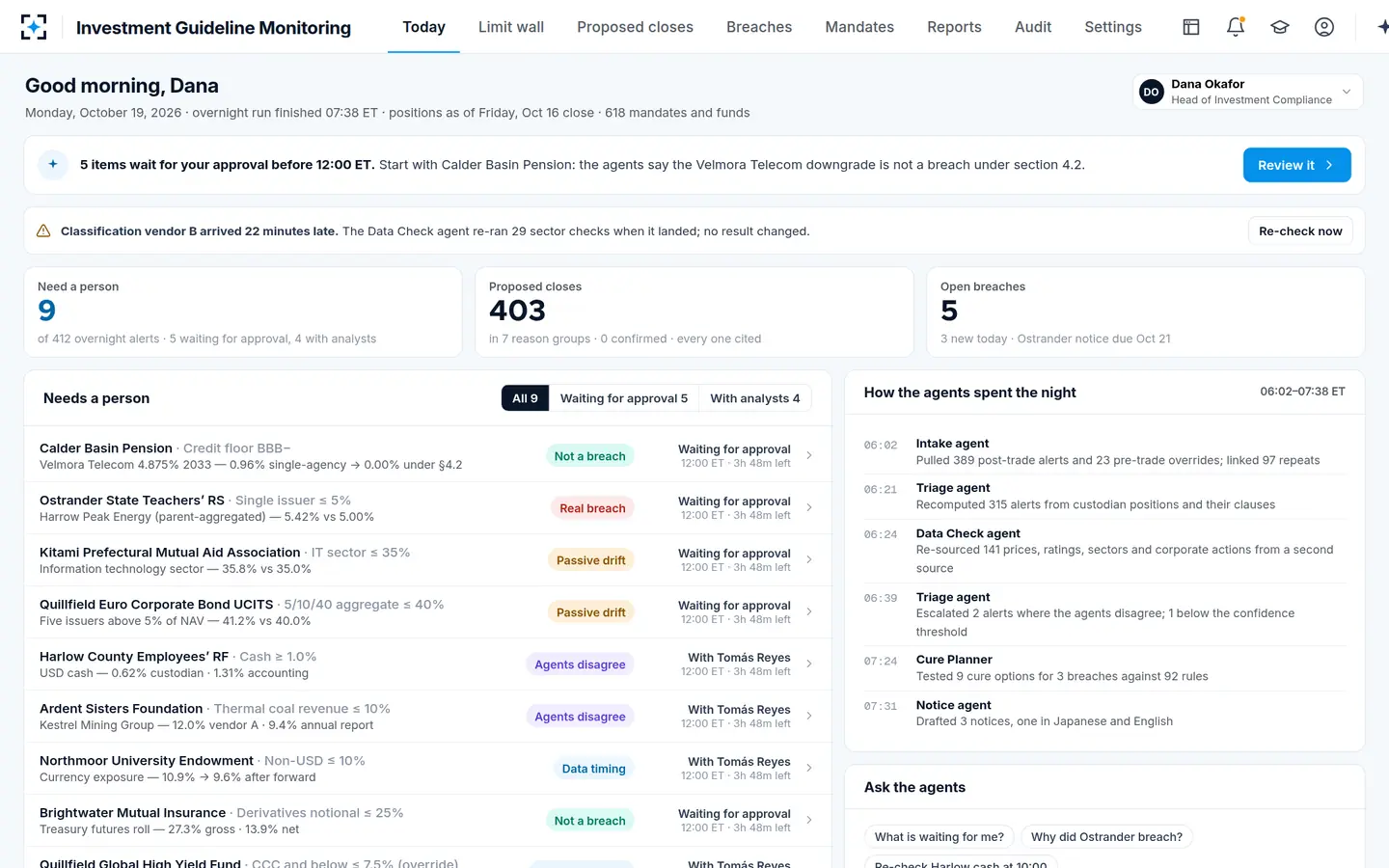1389x868 pixels.
Task: Select the Calder Basin Pension mandate name
Action: pyautogui.click(x=106, y=448)
